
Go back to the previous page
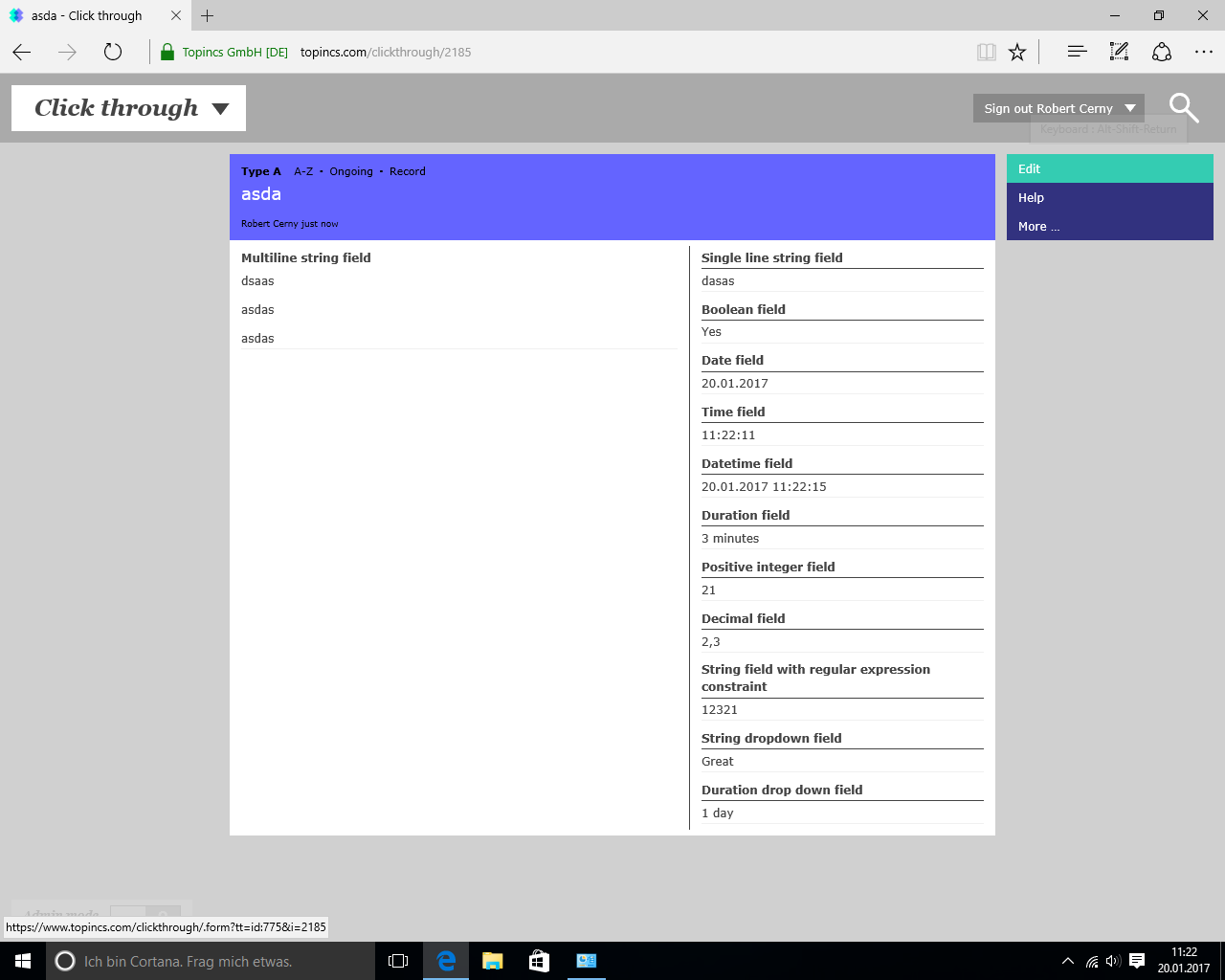coord(23,53)
